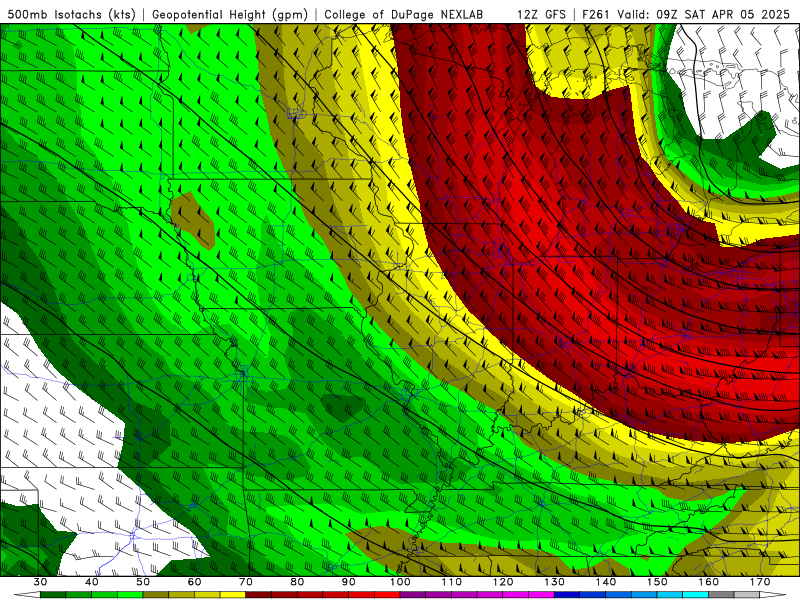Viewport: 800px width, 600px height.
Task: Select the cyan swatch ending at 160
Action: tap(695, 594)
